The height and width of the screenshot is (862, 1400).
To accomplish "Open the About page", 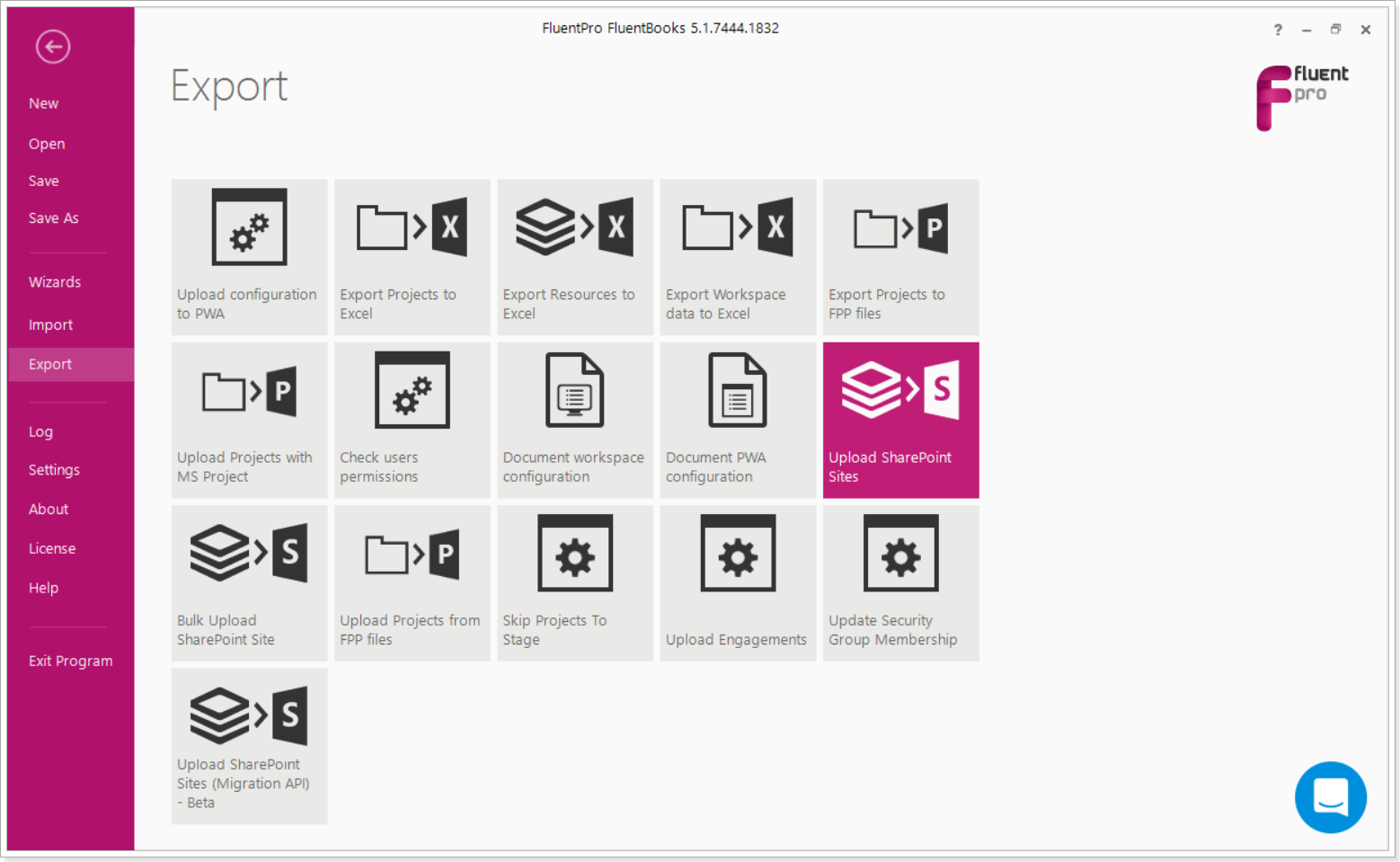I will pos(49,509).
